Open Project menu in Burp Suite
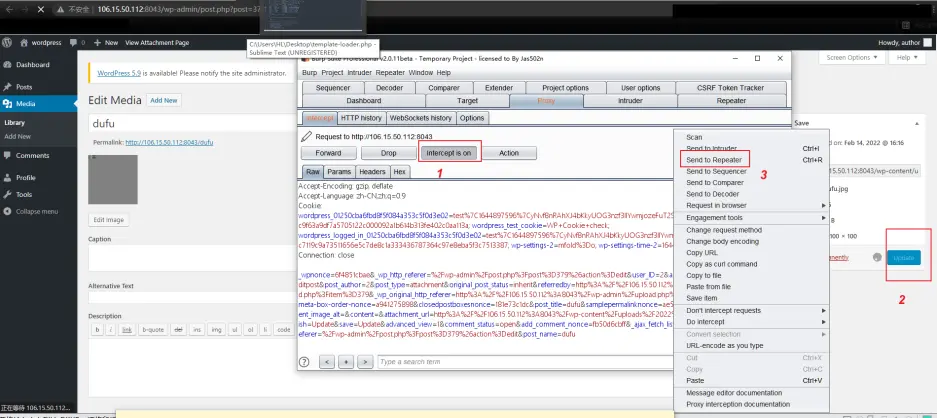This screenshot has height=418, width=937. click(332, 73)
